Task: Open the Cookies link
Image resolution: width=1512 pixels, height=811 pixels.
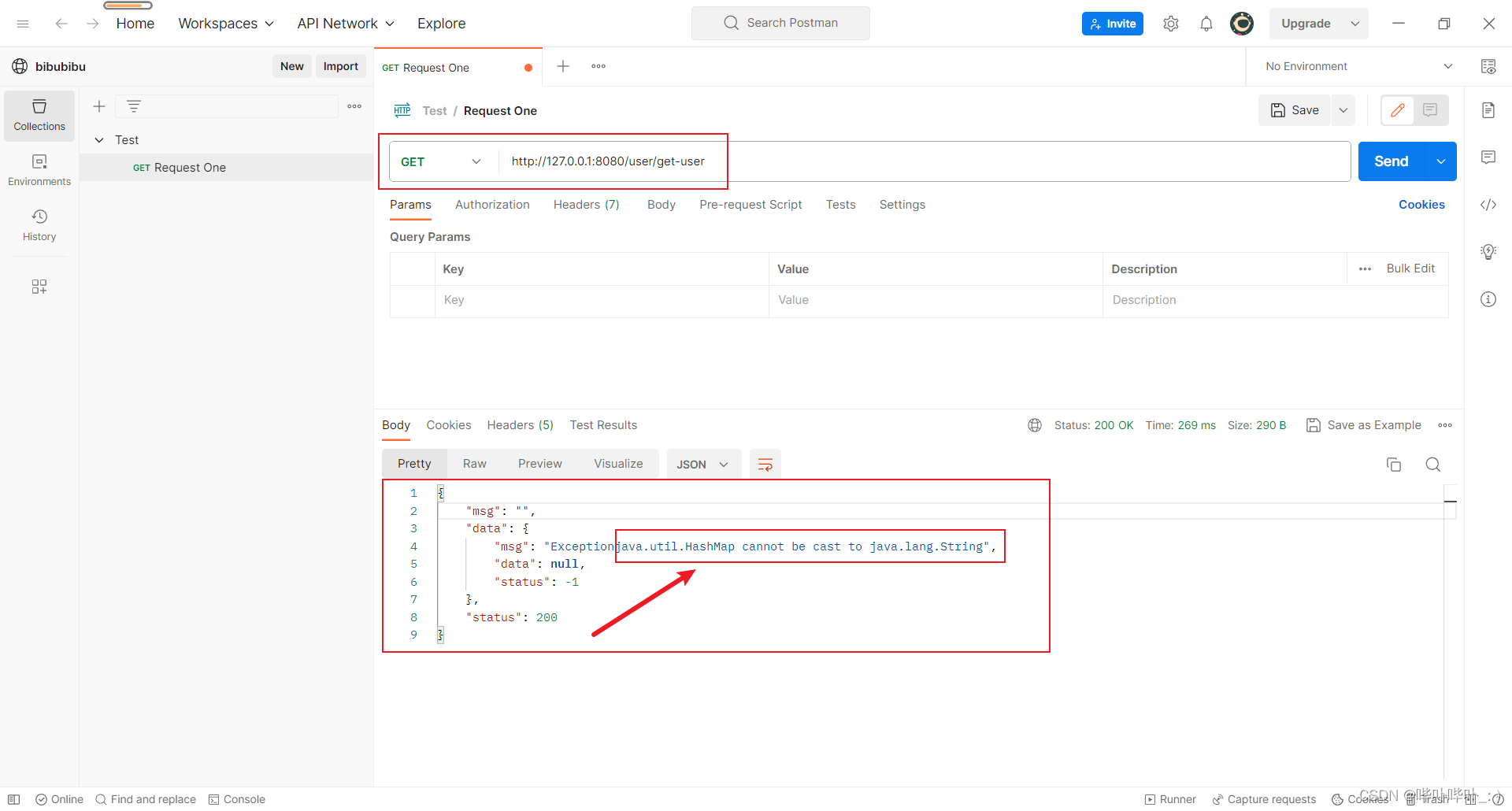Action: (x=1421, y=205)
